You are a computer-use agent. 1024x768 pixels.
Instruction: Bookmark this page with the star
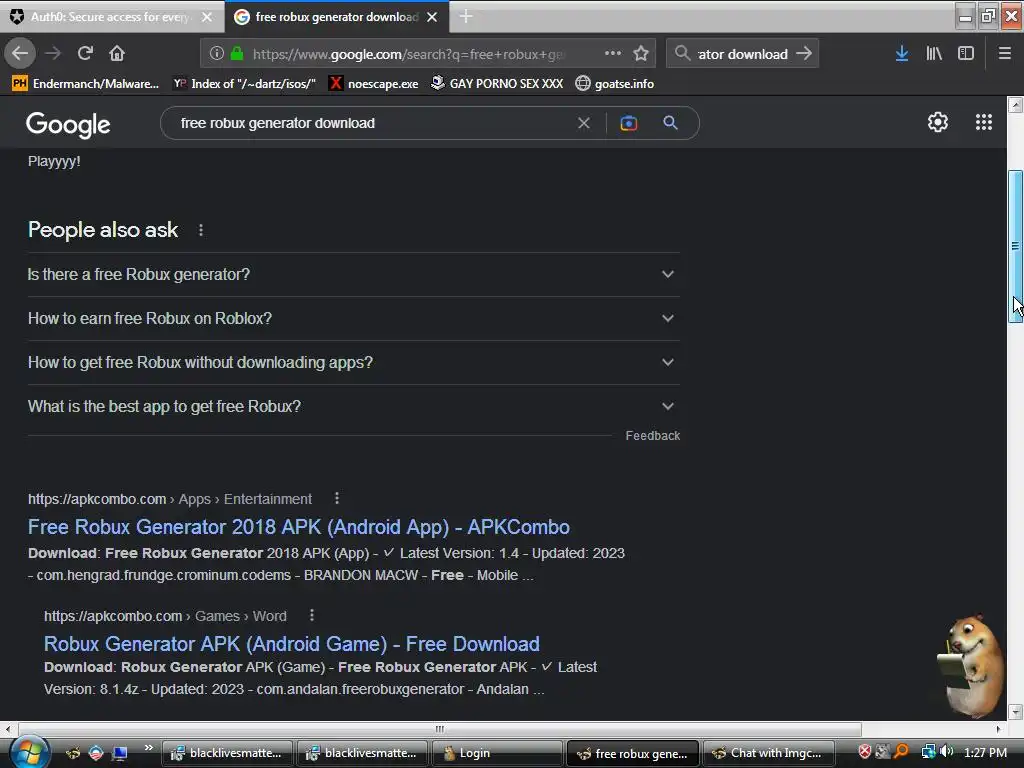click(x=641, y=53)
